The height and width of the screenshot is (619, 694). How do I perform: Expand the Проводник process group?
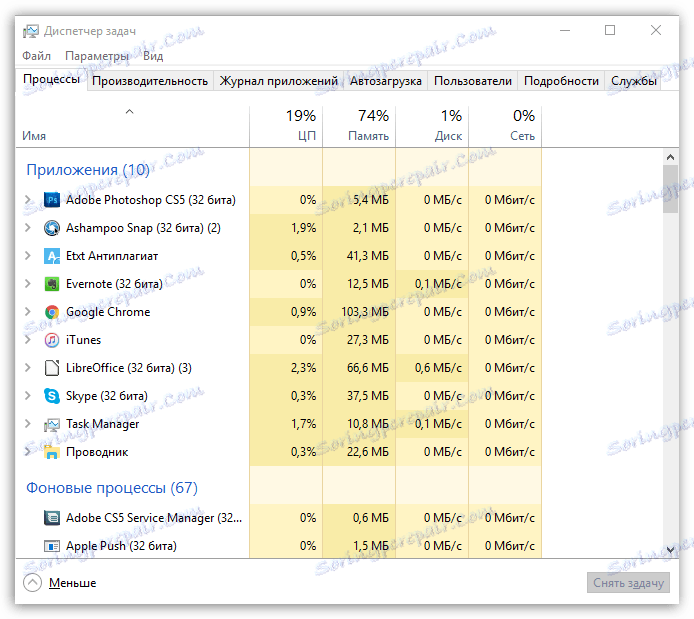(27, 451)
